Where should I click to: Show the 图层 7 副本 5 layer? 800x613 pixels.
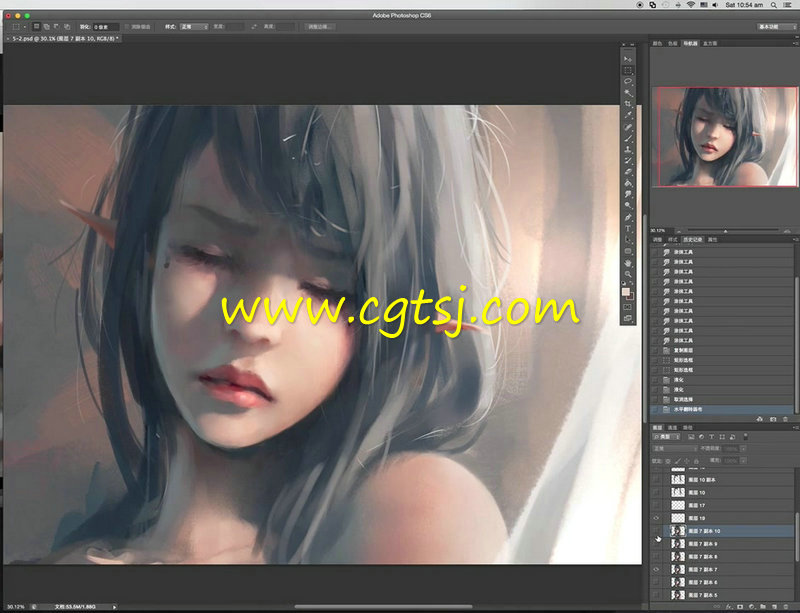coord(657,595)
